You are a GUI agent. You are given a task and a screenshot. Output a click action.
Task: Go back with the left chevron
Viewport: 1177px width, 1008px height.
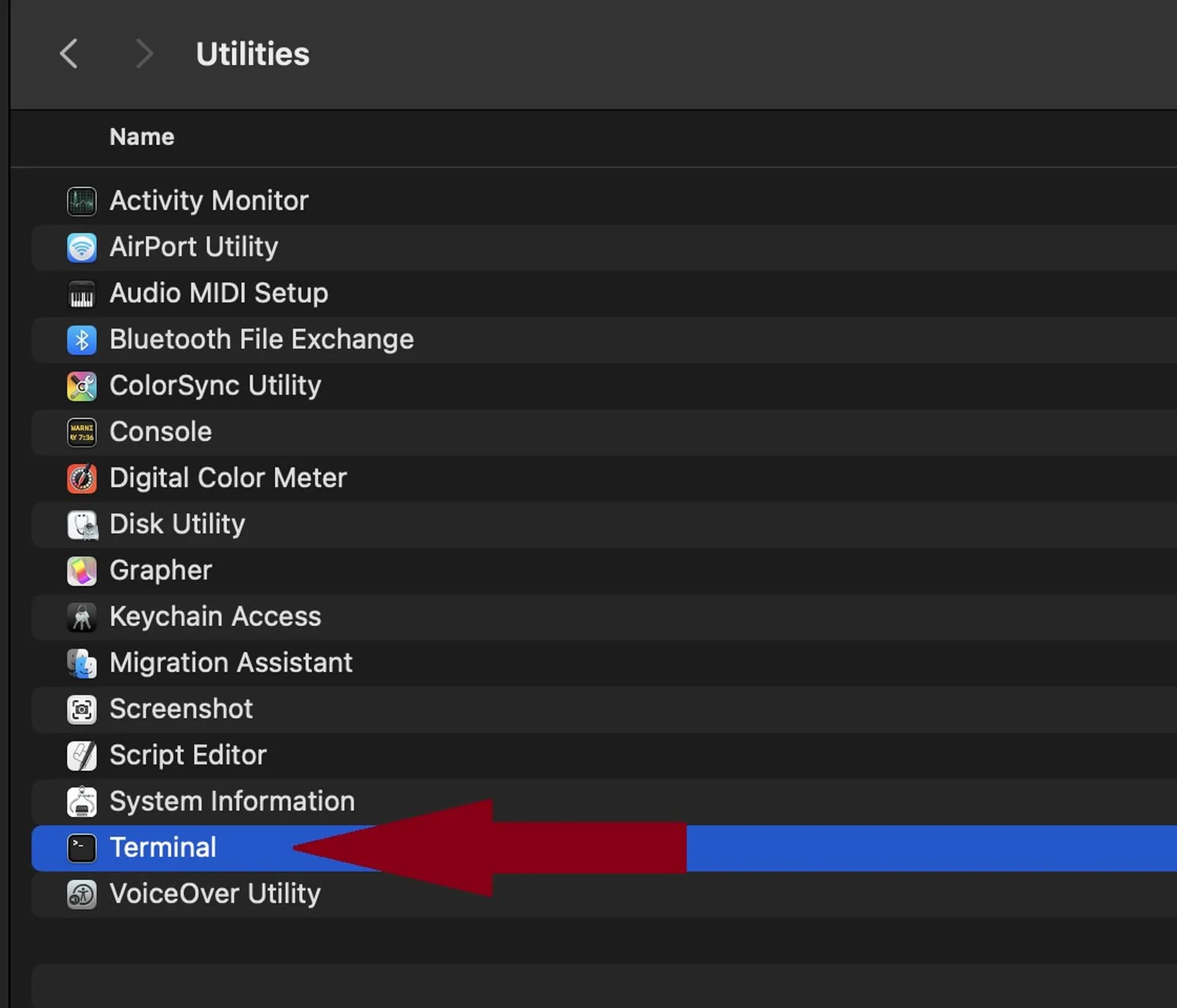tap(69, 54)
